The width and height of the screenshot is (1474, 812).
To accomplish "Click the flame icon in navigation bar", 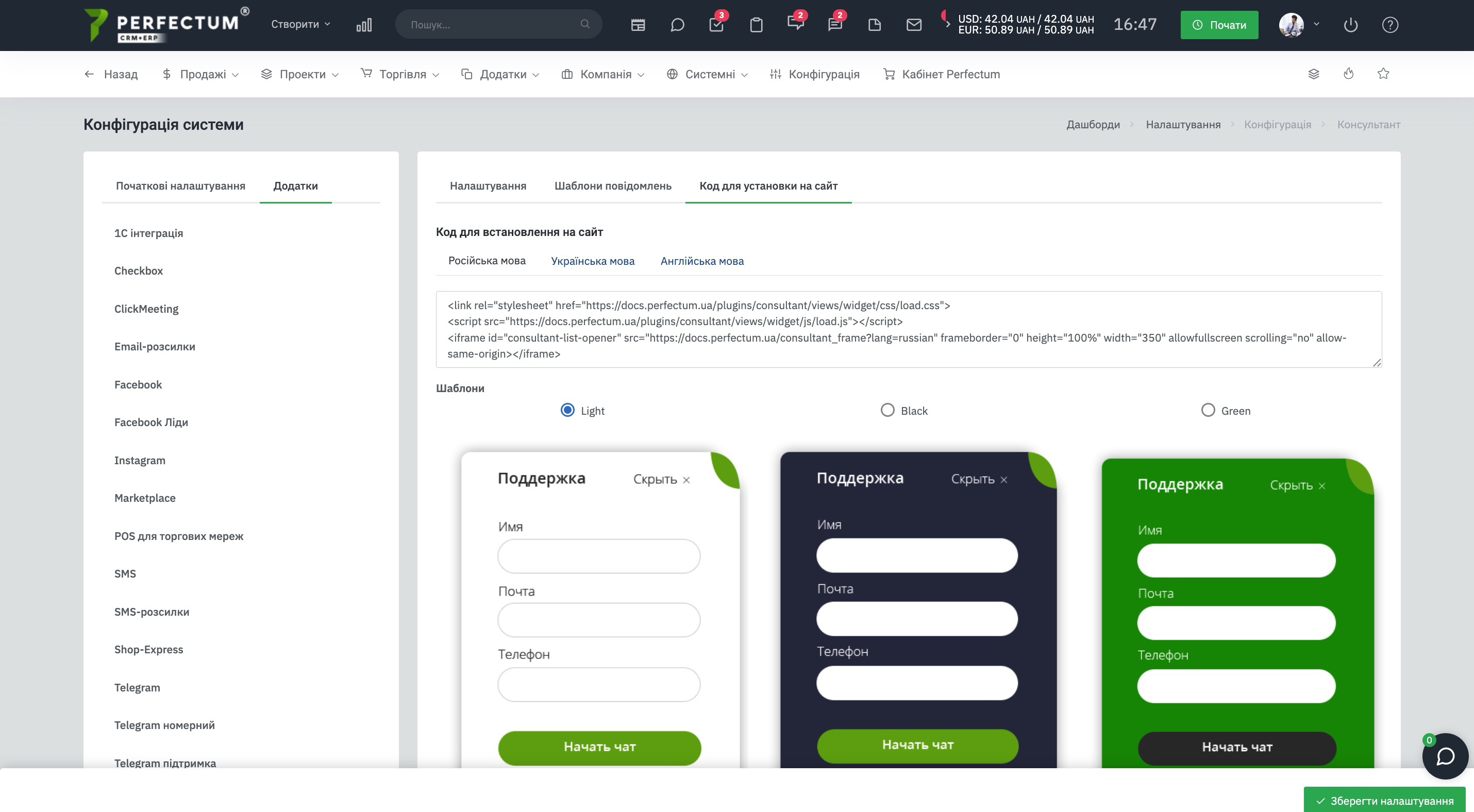I will tap(1349, 74).
